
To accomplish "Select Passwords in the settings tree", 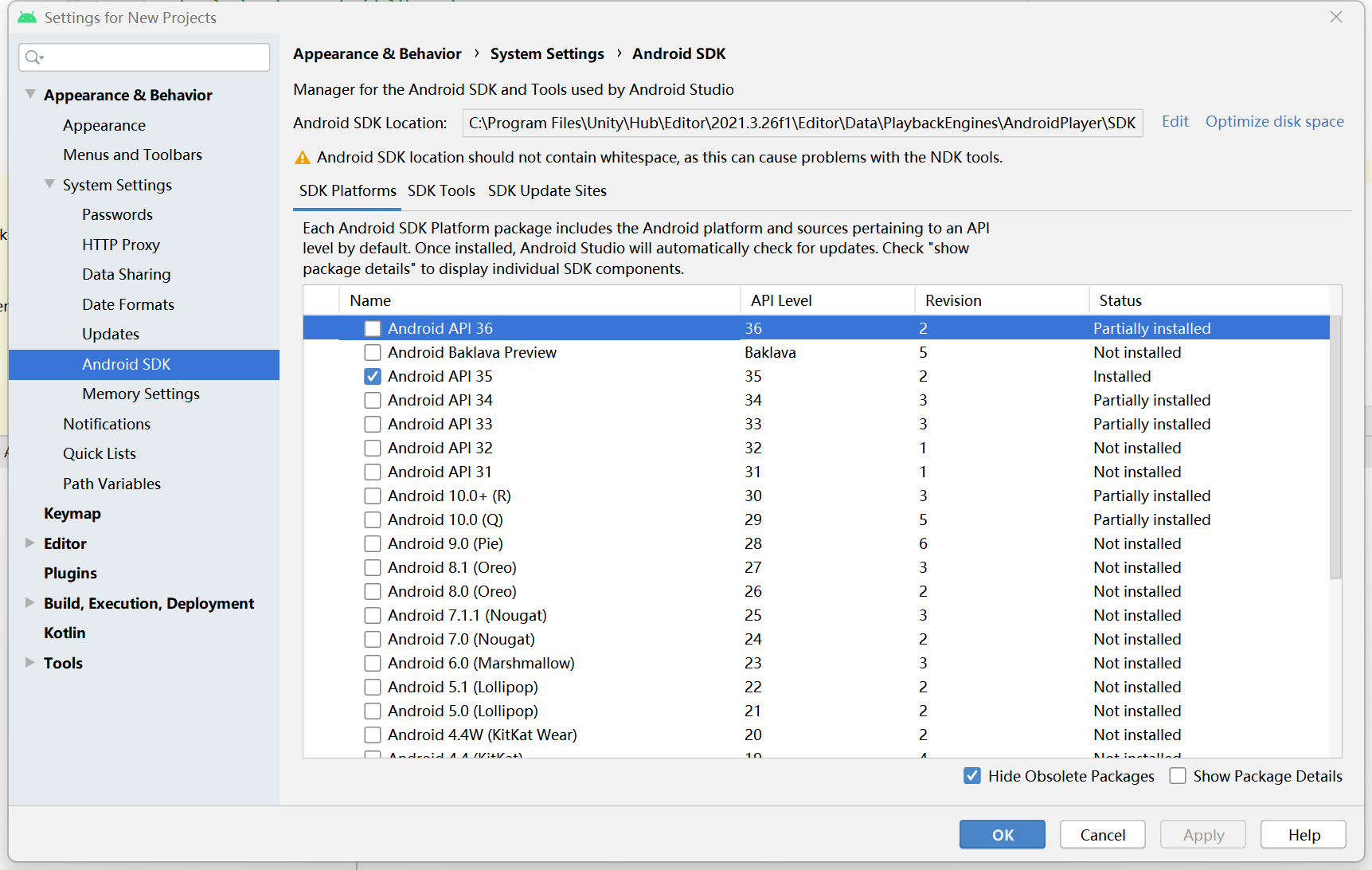I will (117, 214).
